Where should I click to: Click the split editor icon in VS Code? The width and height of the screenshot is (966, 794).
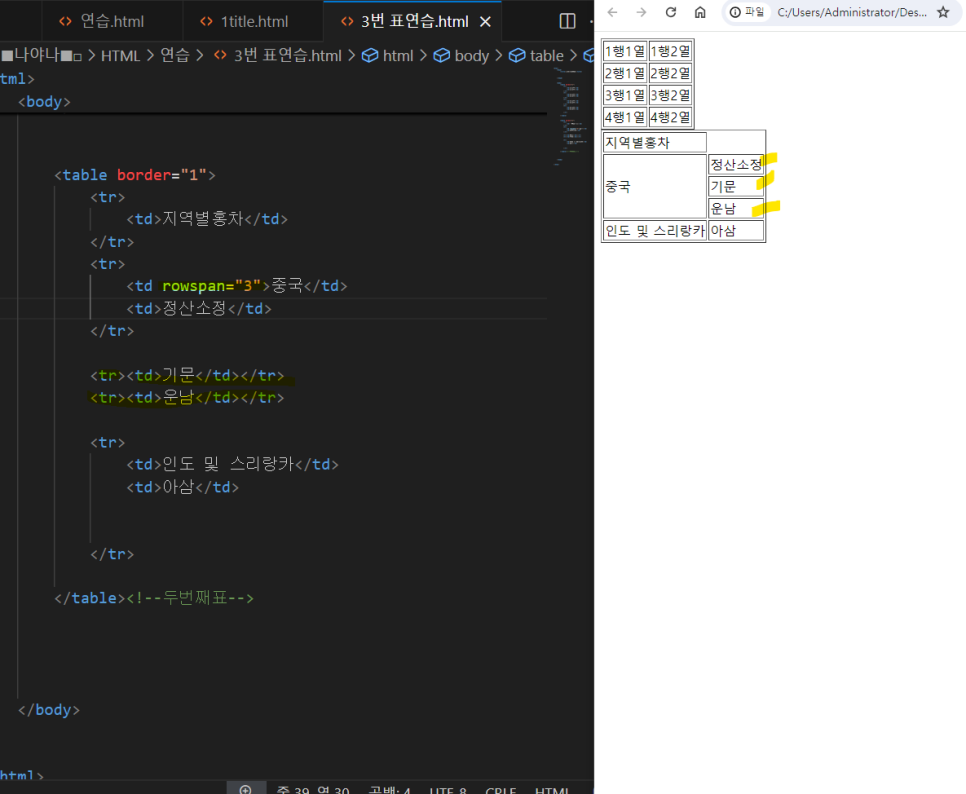pos(567,21)
